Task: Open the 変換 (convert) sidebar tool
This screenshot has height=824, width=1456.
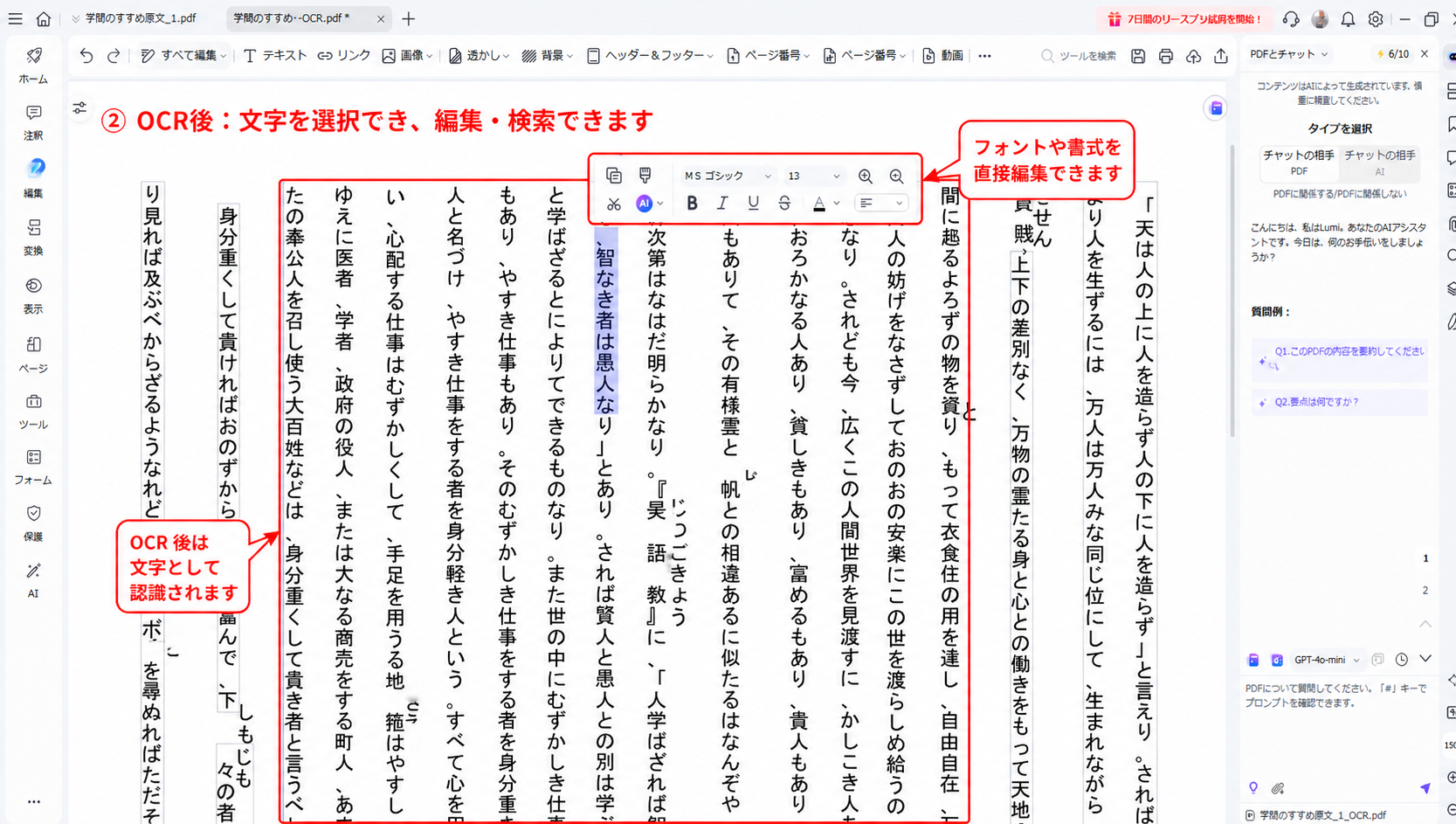Action: [33, 238]
